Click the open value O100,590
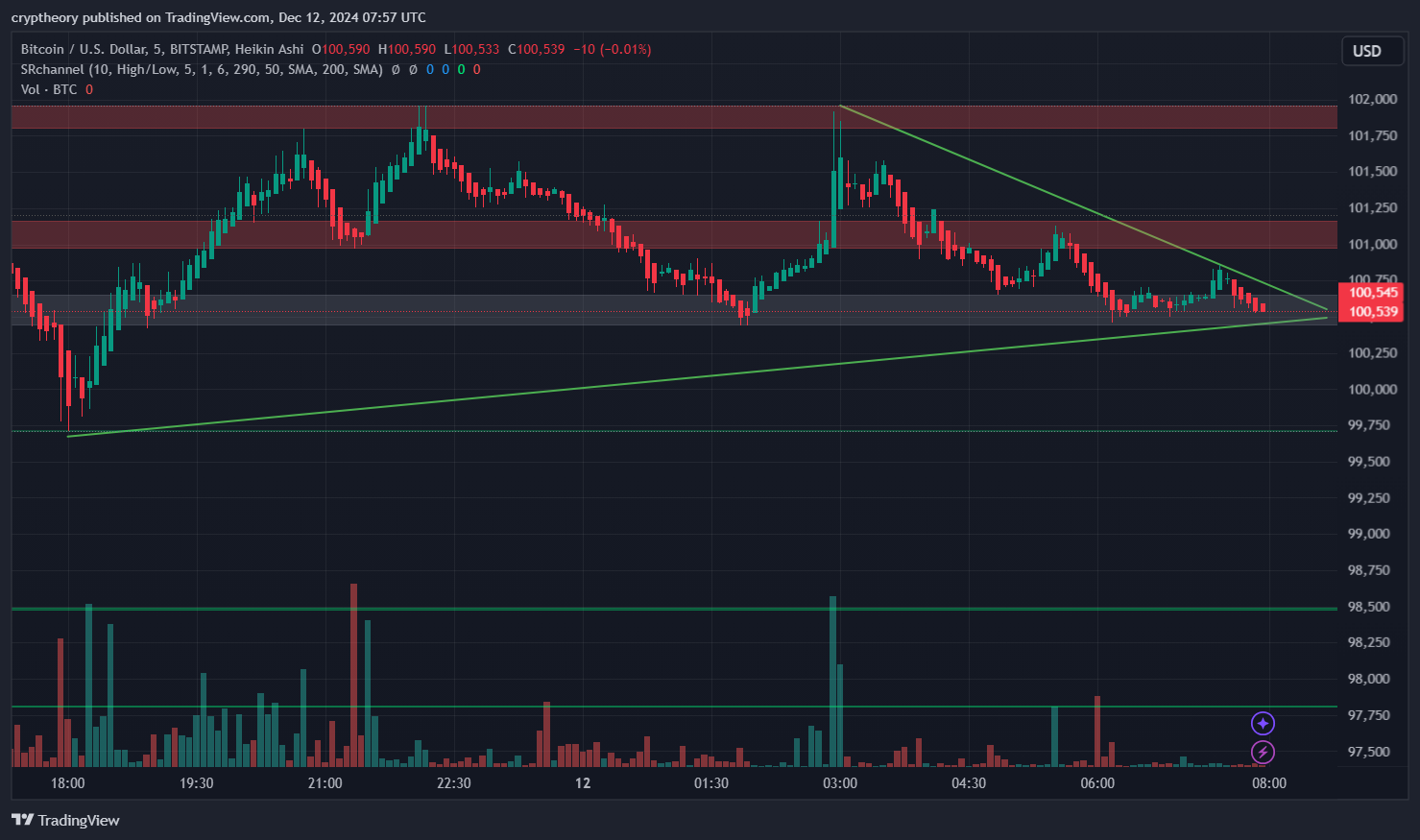1420x840 pixels. (341, 49)
